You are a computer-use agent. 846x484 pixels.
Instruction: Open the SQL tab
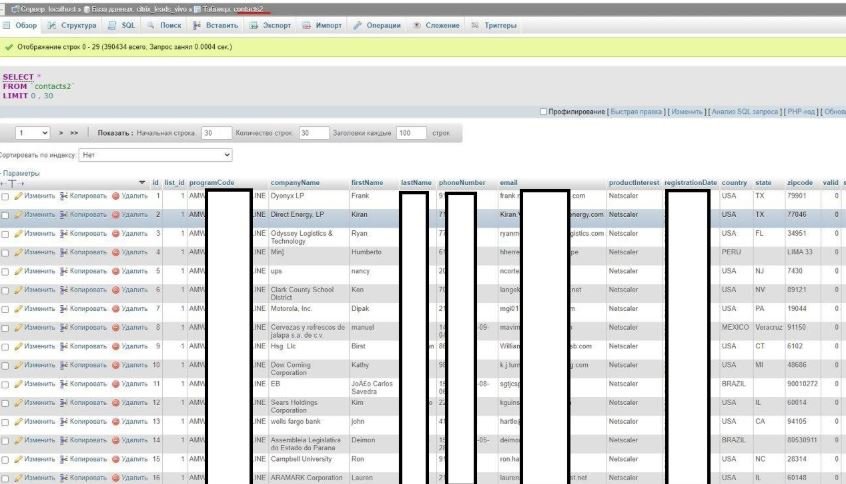click(121, 25)
